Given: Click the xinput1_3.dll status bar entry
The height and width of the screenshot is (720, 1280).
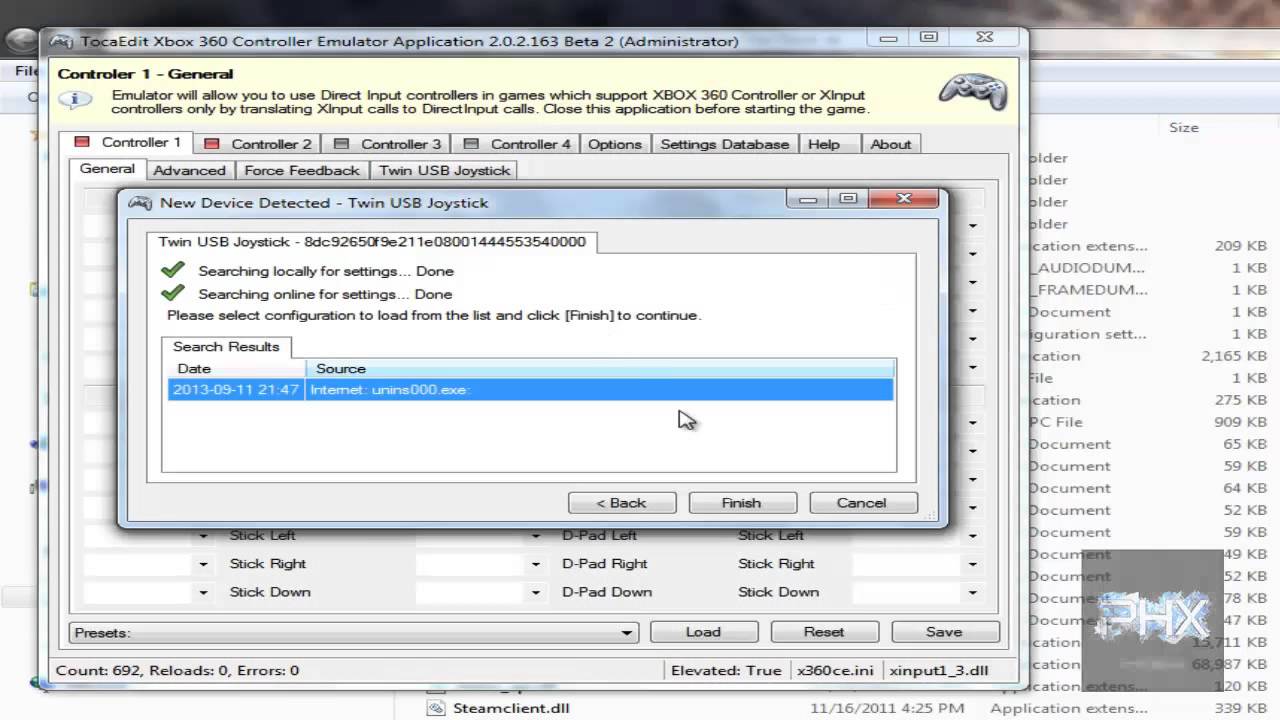Looking at the screenshot, I should pyautogui.click(x=938, y=670).
